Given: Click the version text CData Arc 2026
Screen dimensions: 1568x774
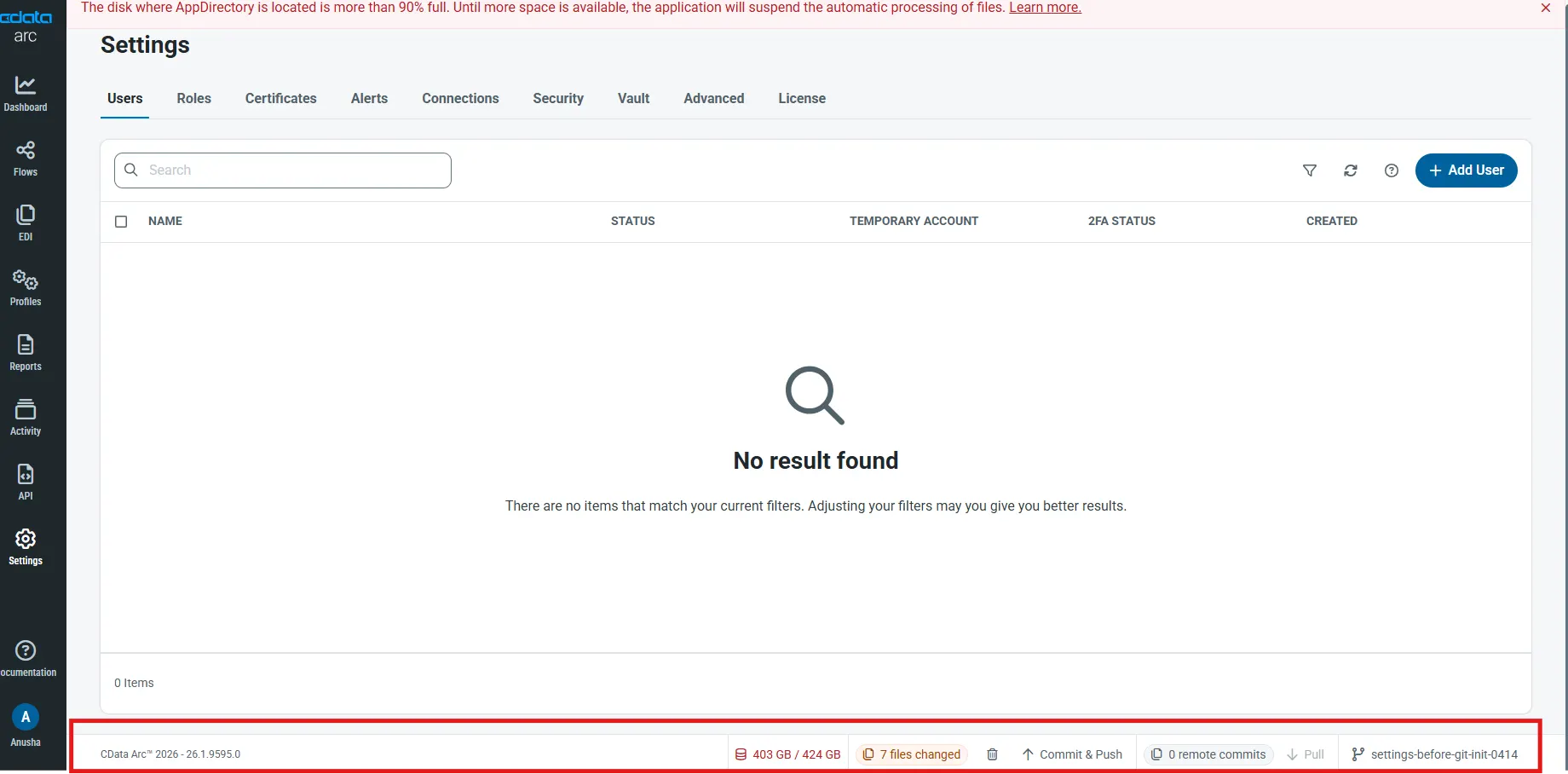Looking at the screenshot, I should pos(170,754).
